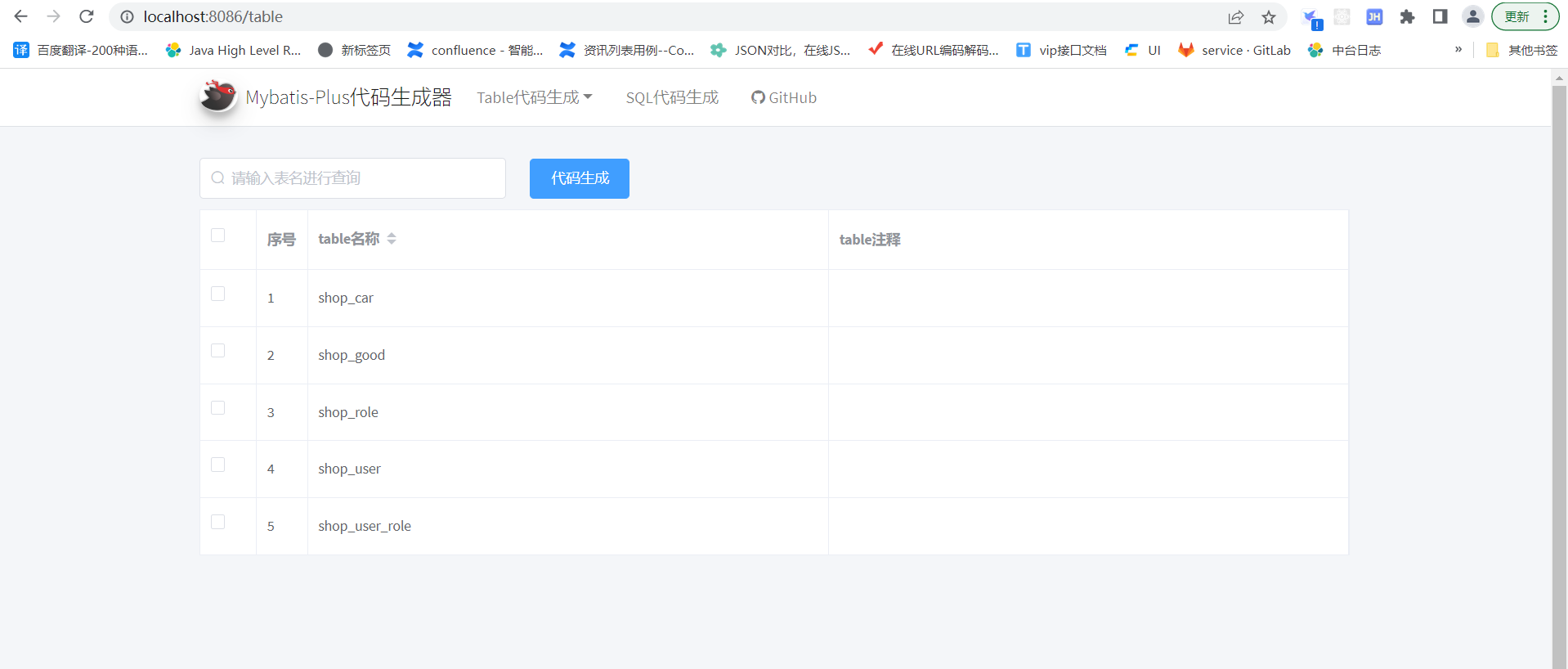Screen dimensions: 1568x669
Task: Open the JSON对比 bookmark
Action: 781,50
